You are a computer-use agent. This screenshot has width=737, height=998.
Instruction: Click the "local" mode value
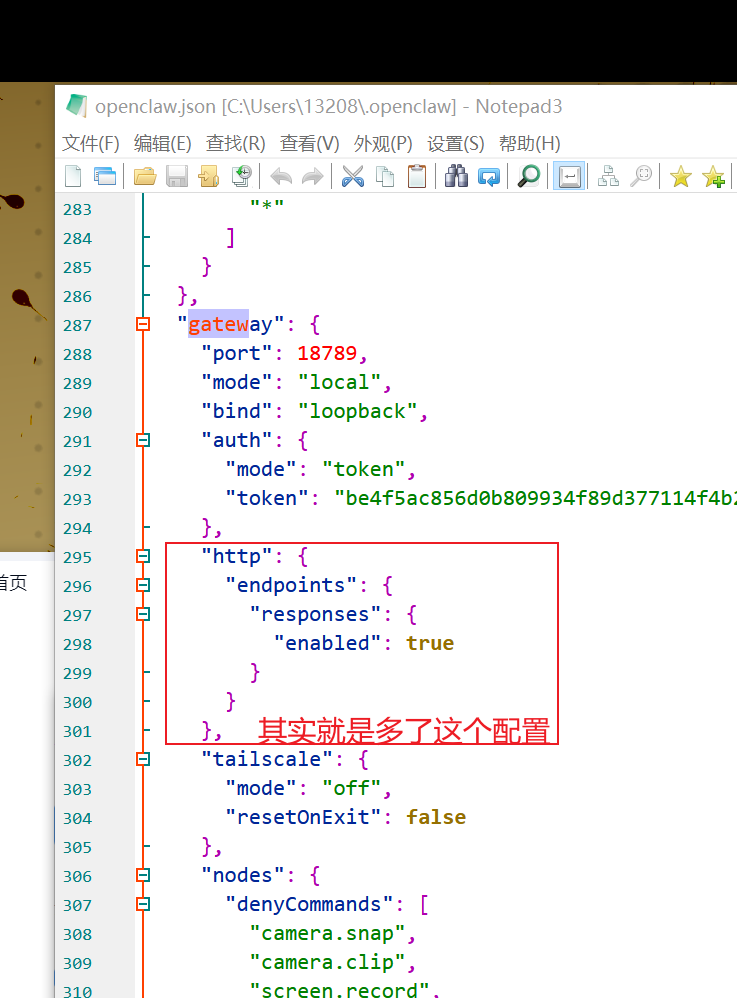[339, 383]
